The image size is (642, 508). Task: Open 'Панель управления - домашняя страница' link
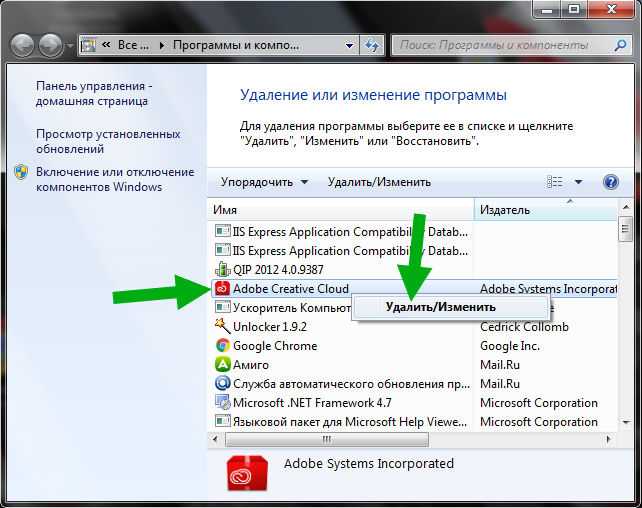coord(94,93)
